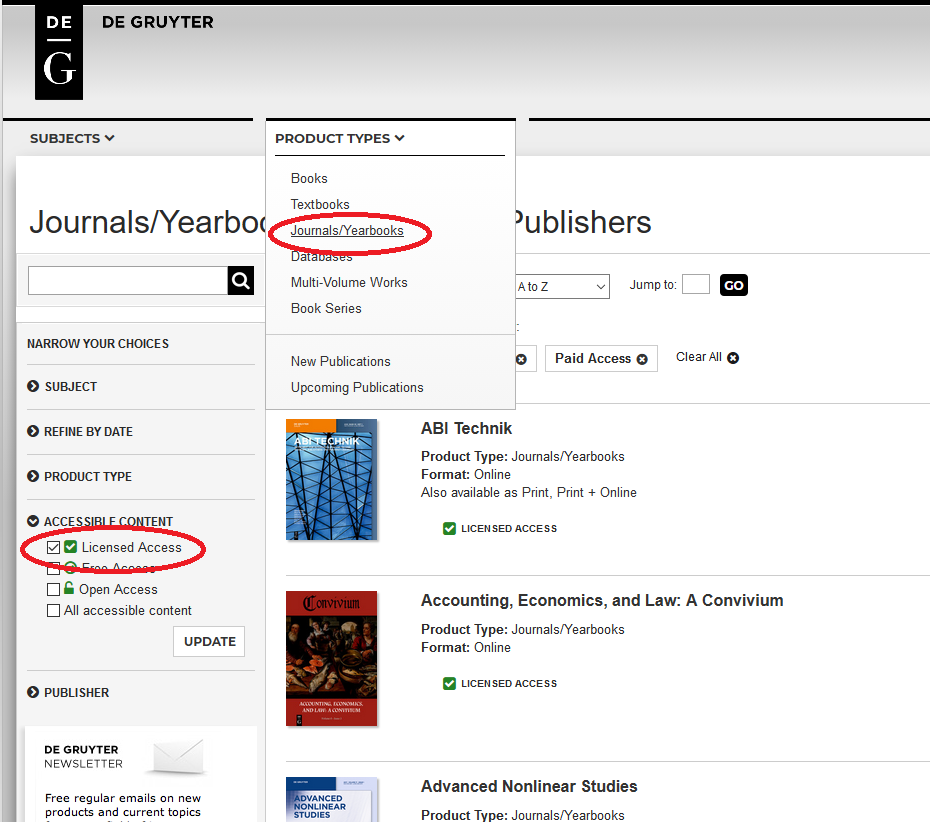
Task: Click the Paid Access filter label
Action: (593, 358)
